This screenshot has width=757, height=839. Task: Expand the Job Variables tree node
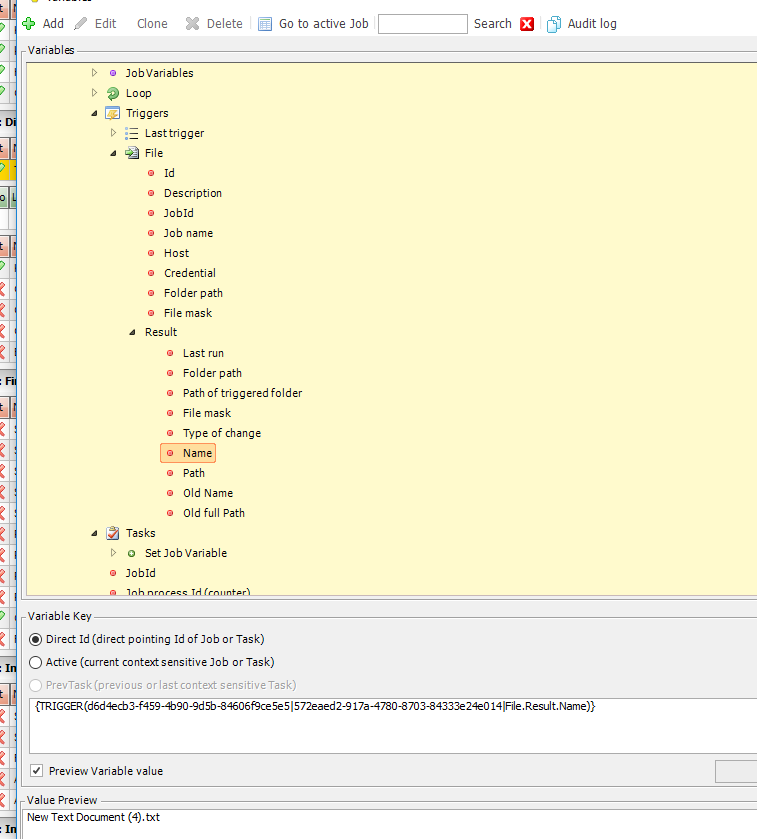click(x=95, y=73)
